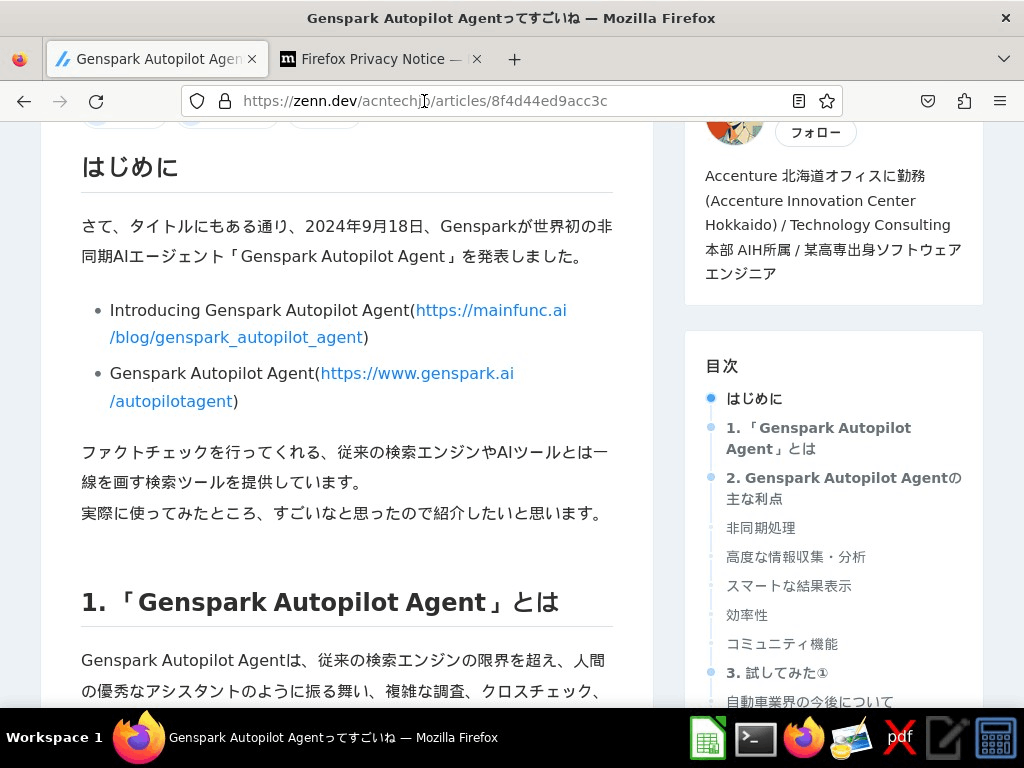This screenshot has width=1024, height=768.
Task: Click the Firefox launcher in taskbar tray
Action: click(803, 738)
